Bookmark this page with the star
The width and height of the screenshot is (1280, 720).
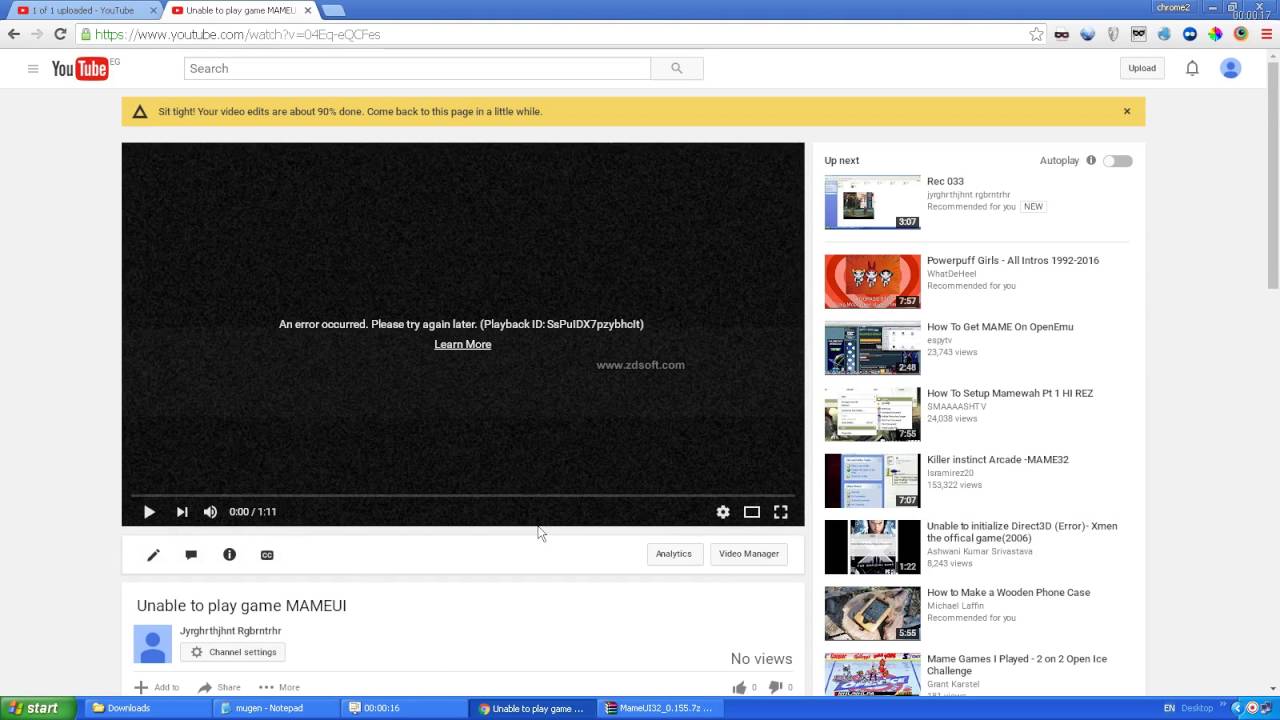coord(1036,34)
